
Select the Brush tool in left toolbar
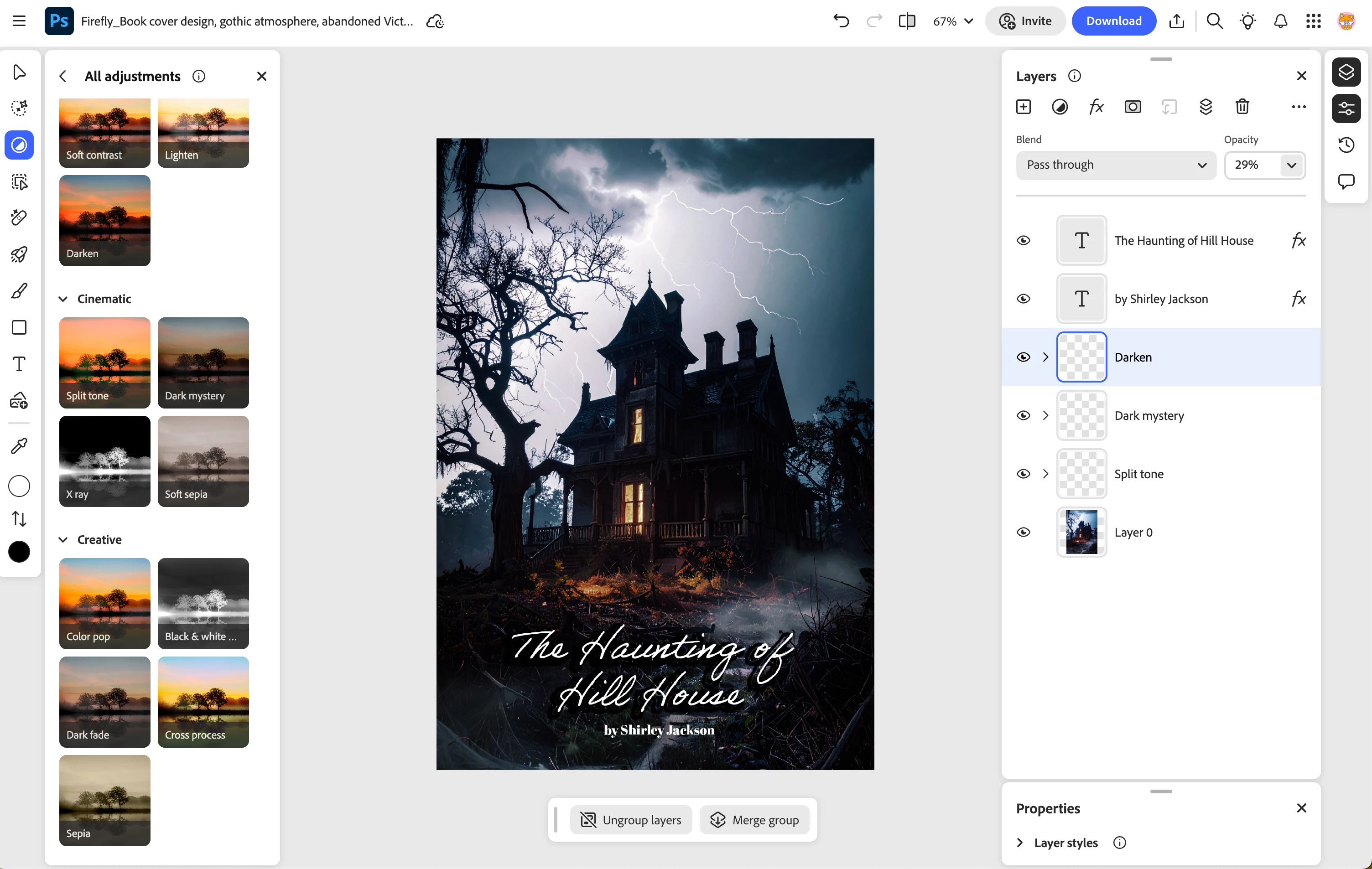point(19,291)
